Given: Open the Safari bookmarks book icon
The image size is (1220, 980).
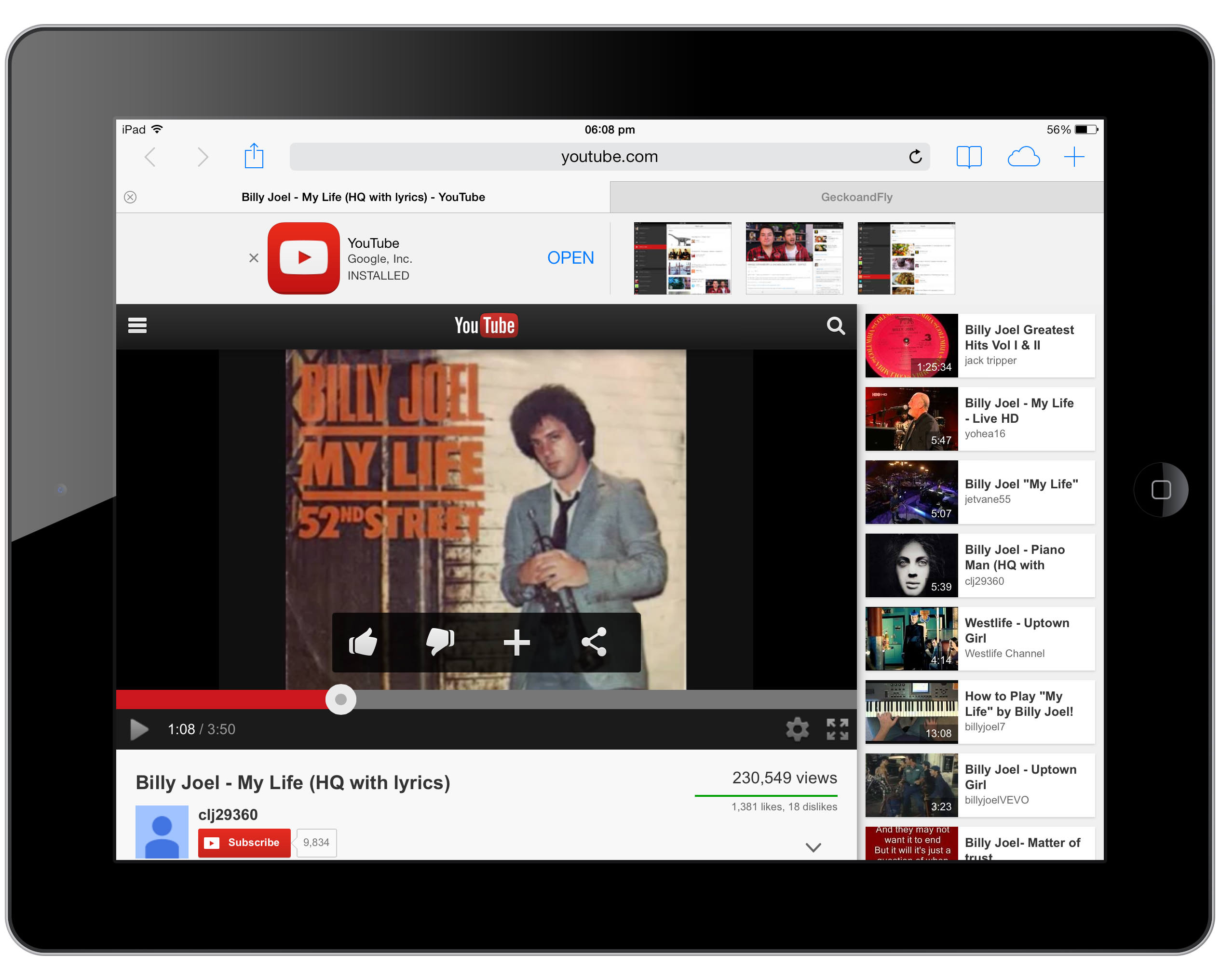Looking at the screenshot, I should pos(969,157).
